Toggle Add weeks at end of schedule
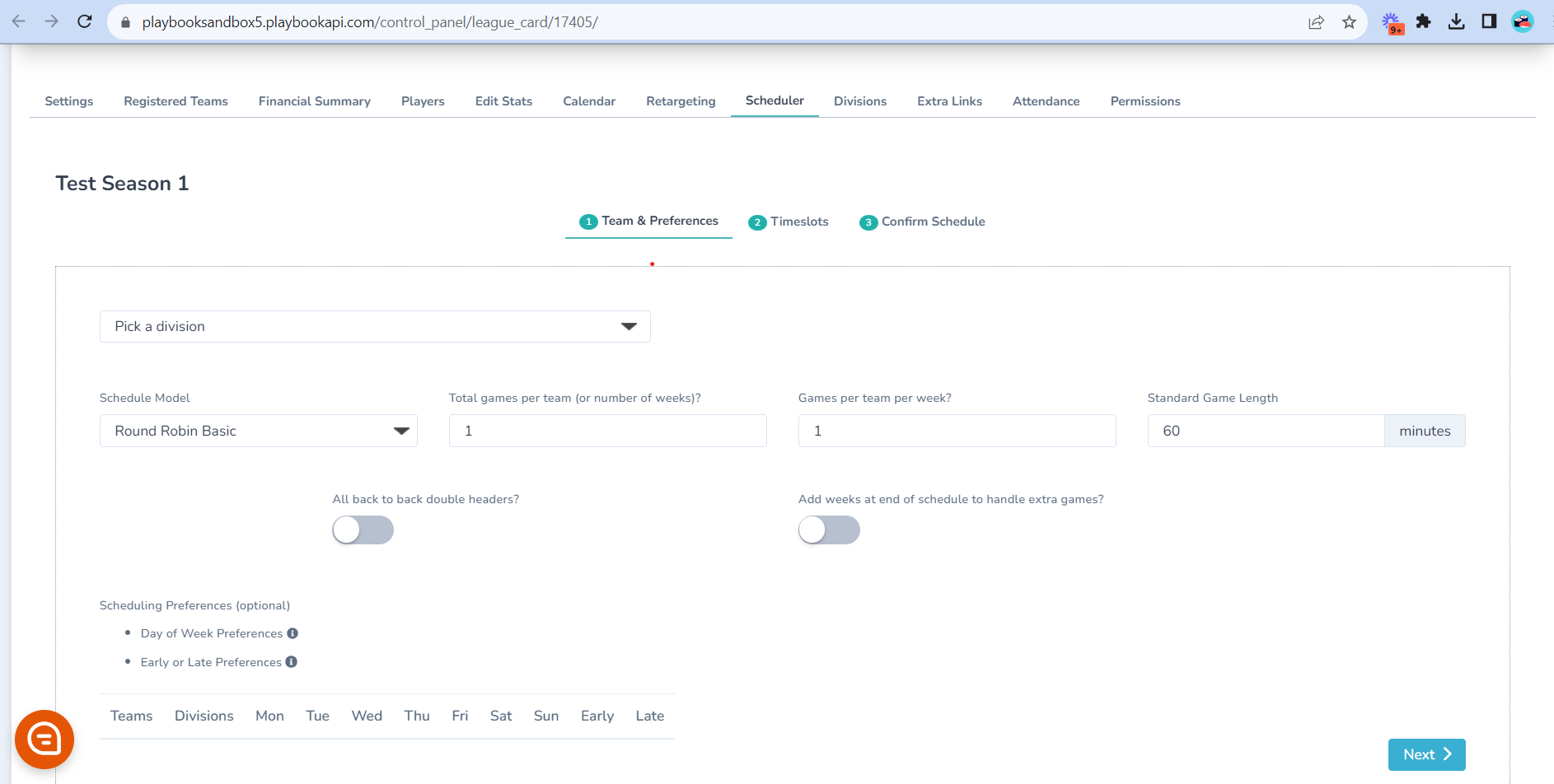This screenshot has width=1554, height=784. pos(829,530)
